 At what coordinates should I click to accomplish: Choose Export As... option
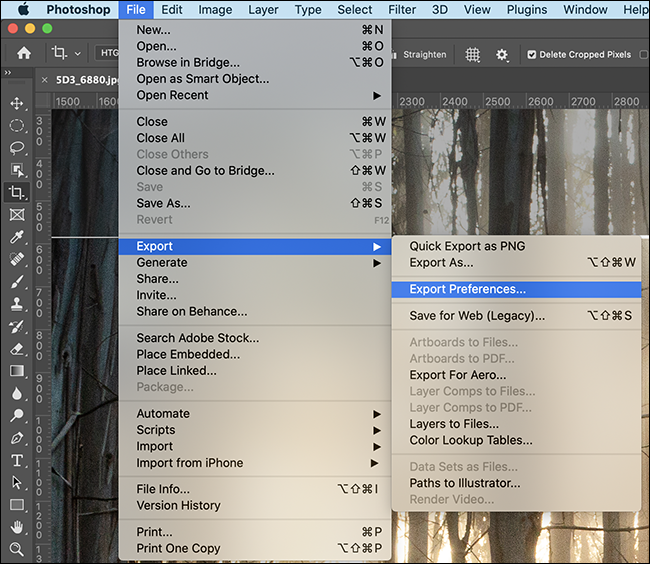(517, 263)
